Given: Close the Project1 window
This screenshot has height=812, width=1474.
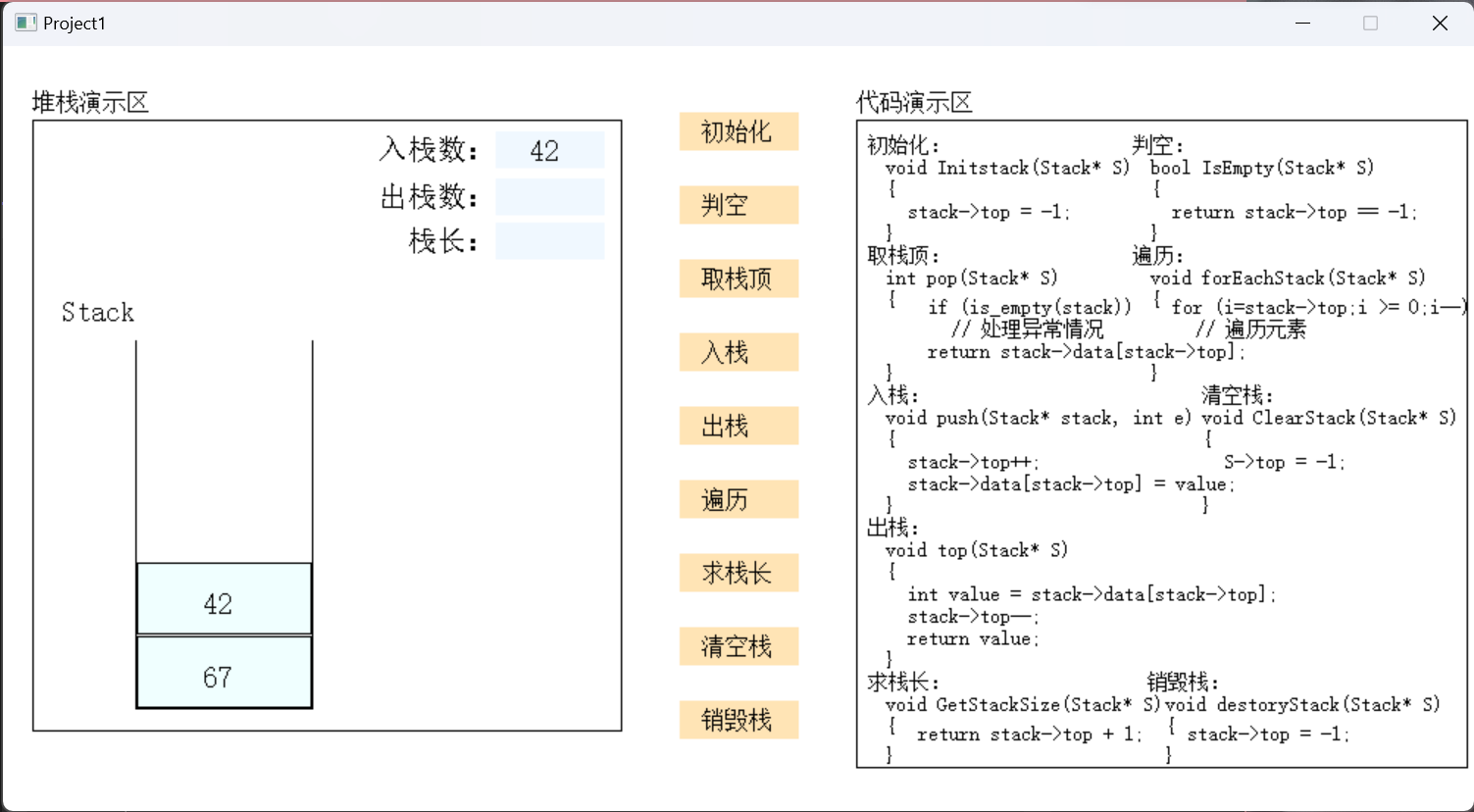Looking at the screenshot, I should pos(1440,23).
